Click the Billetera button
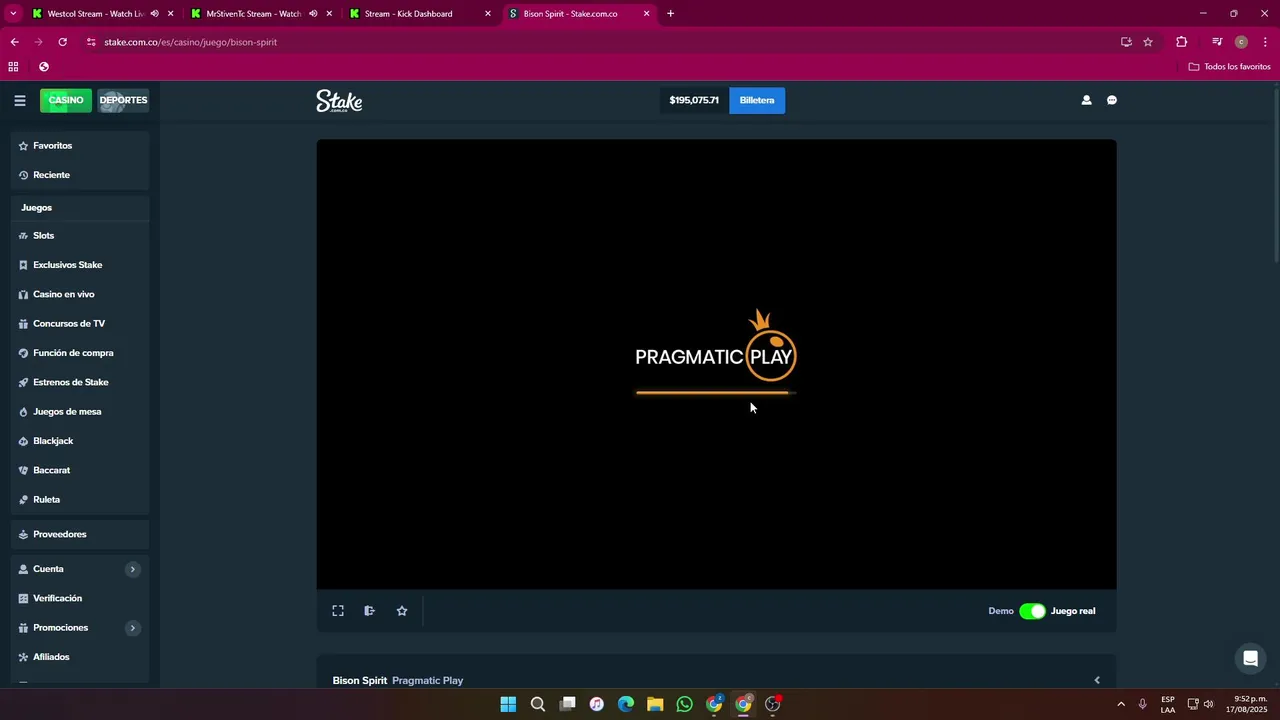Image resolution: width=1280 pixels, height=720 pixels. (x=757, y=100)
